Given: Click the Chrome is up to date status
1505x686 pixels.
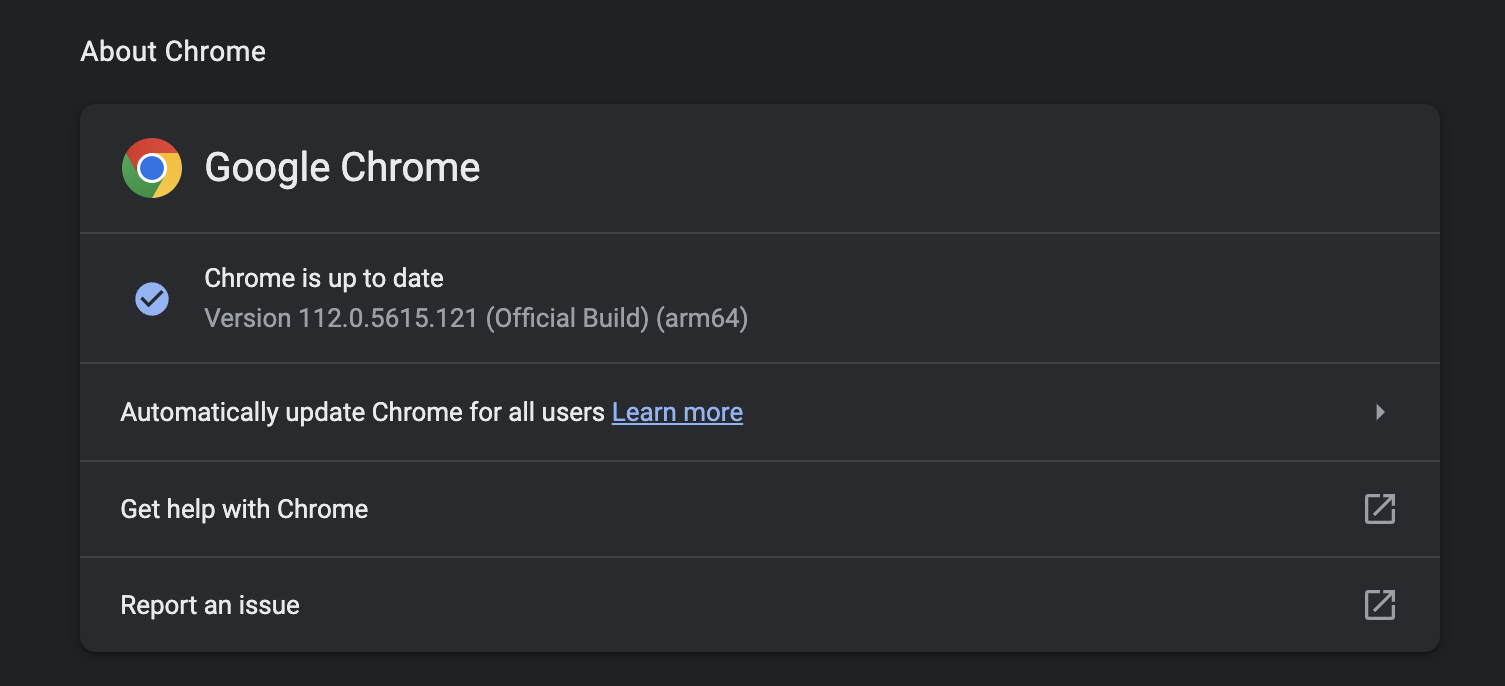Looking at the screenshot, I should click(x=323, y=278).
